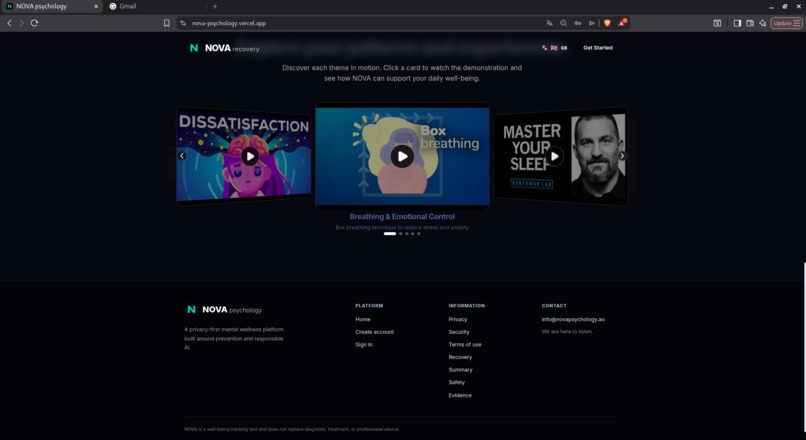Click Get Started button
The image size is (806, 440).
(598, 48)
